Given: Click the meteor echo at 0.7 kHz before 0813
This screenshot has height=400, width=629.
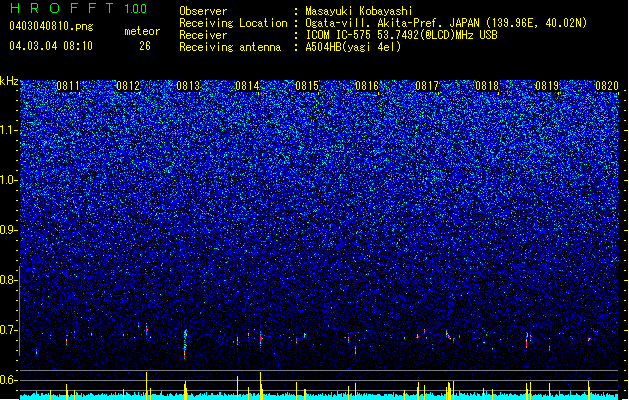Looking at the screenshot, I should click(146, 329).
